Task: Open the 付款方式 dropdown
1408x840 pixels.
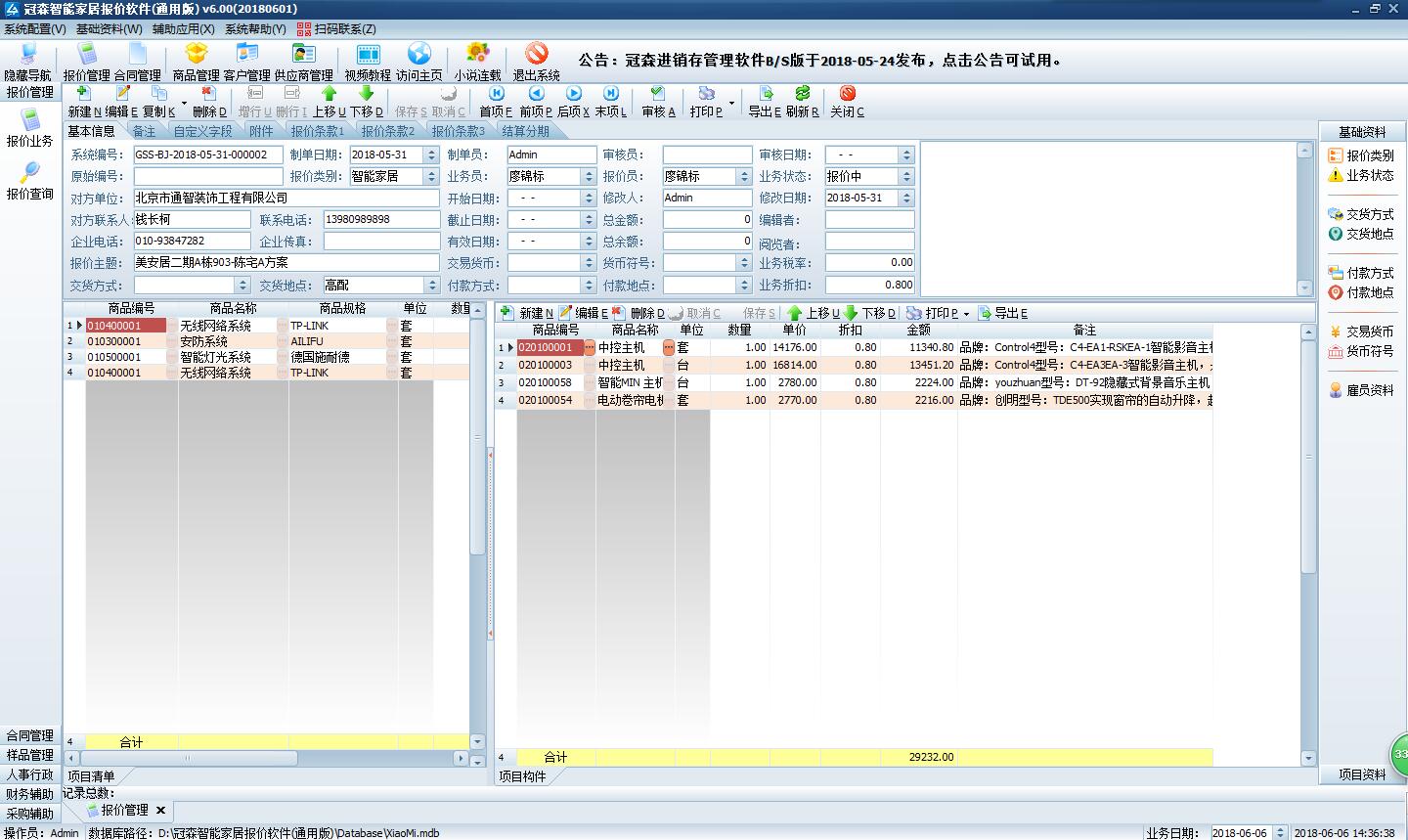Action: tap(589, 285)
